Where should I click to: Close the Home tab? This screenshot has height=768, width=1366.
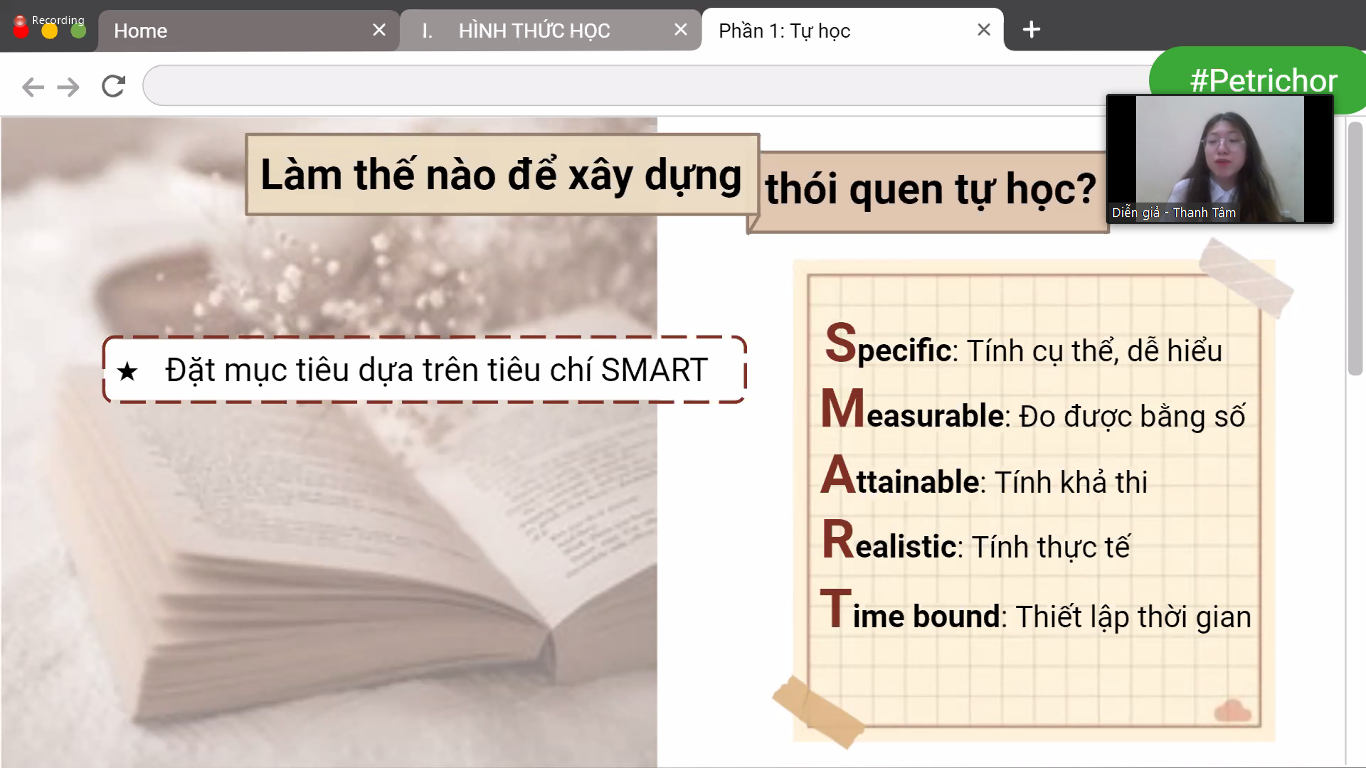[378, 30]
